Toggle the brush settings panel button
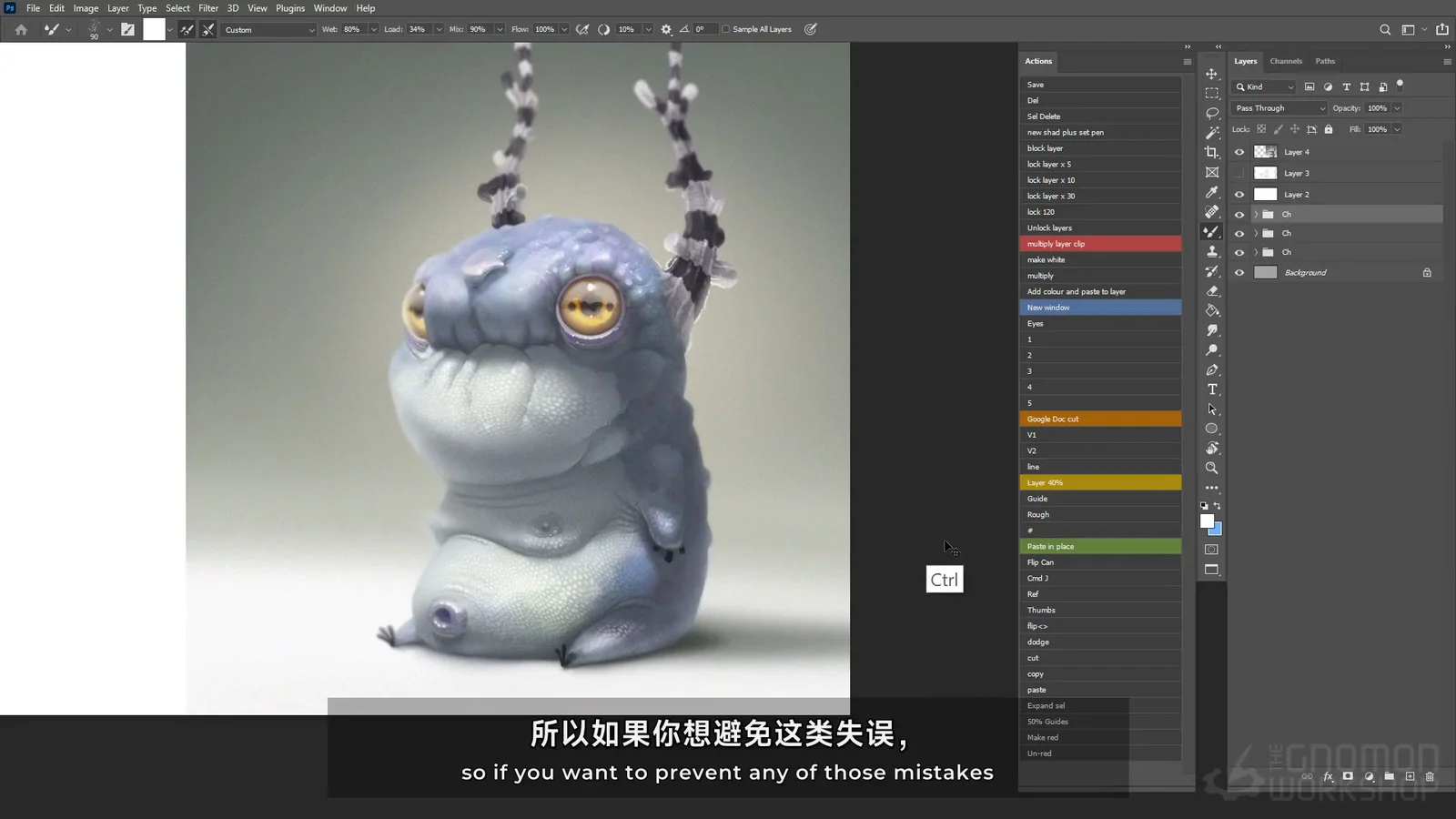 (x=127, y=29)
